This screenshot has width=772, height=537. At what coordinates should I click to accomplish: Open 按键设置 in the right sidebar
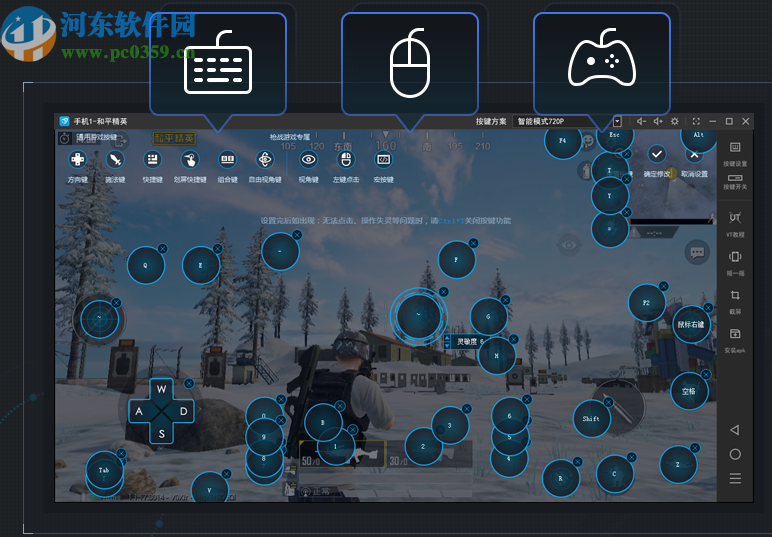(x=735, y=154)
